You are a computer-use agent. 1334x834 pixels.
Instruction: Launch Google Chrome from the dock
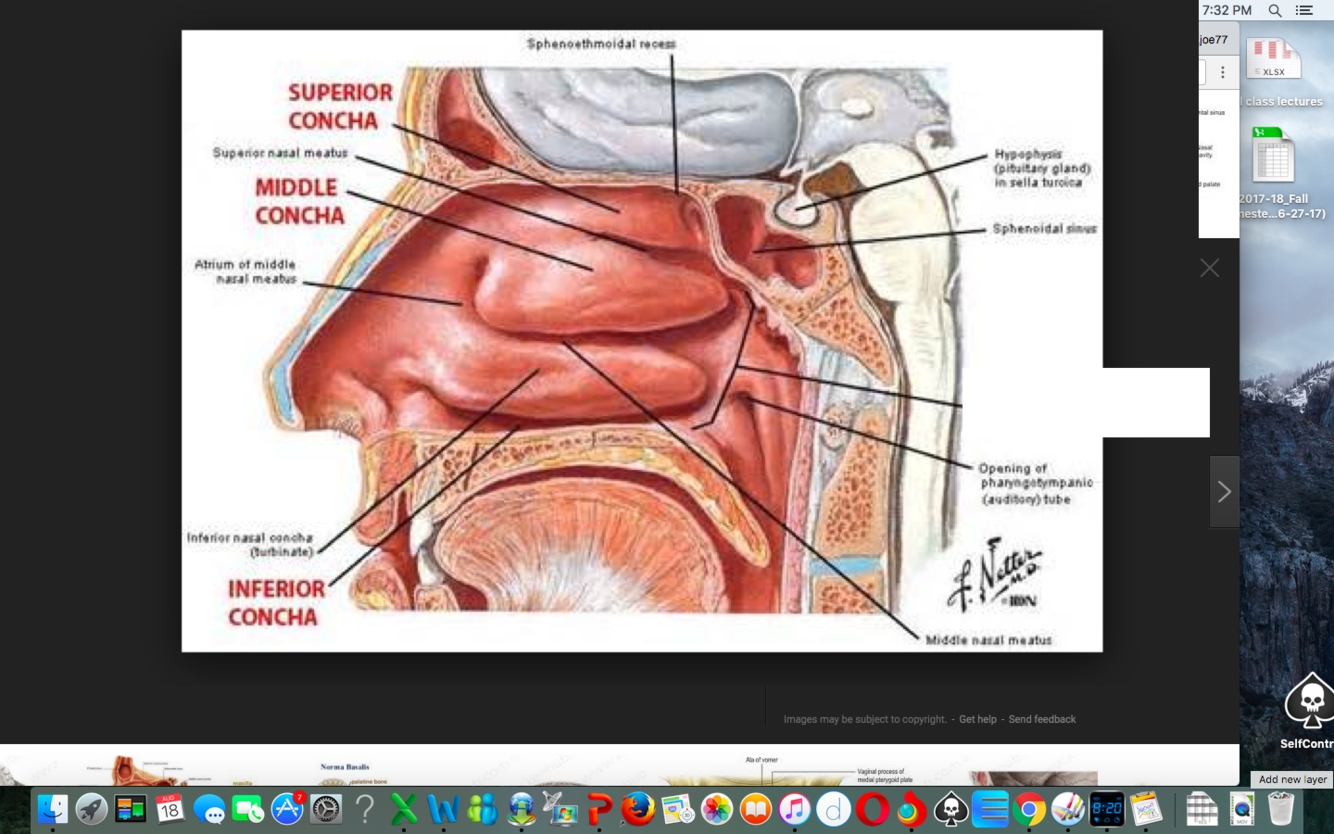pos(1029,808)
